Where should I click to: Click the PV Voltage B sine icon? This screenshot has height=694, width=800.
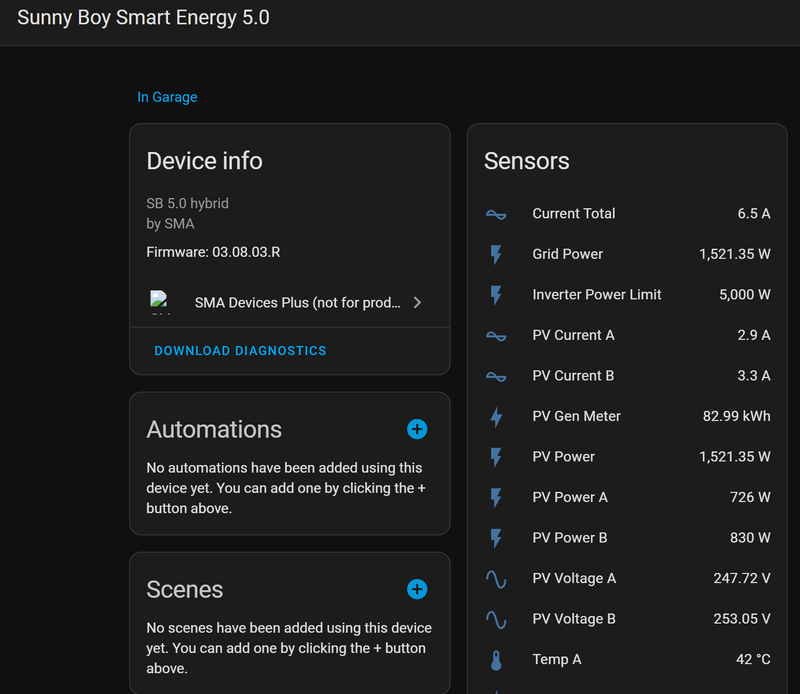[496, 619]
